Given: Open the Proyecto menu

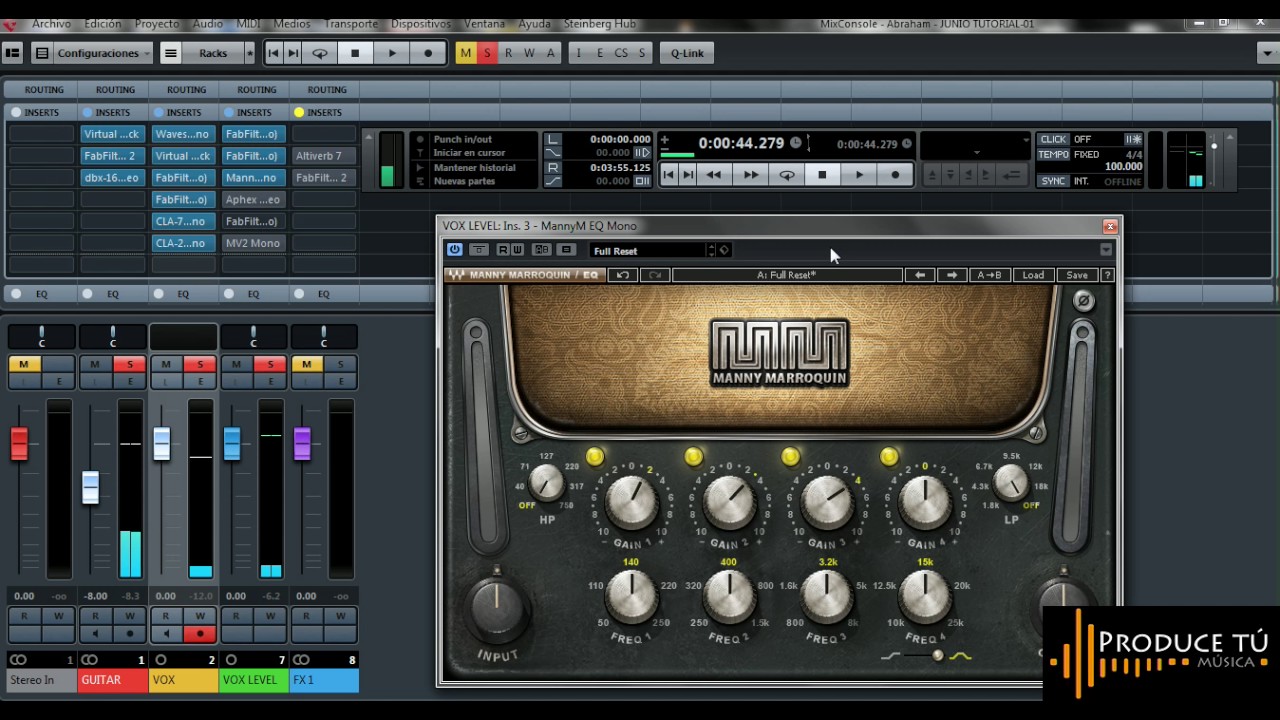Looking at the screenshot, I should click(157, 23).
